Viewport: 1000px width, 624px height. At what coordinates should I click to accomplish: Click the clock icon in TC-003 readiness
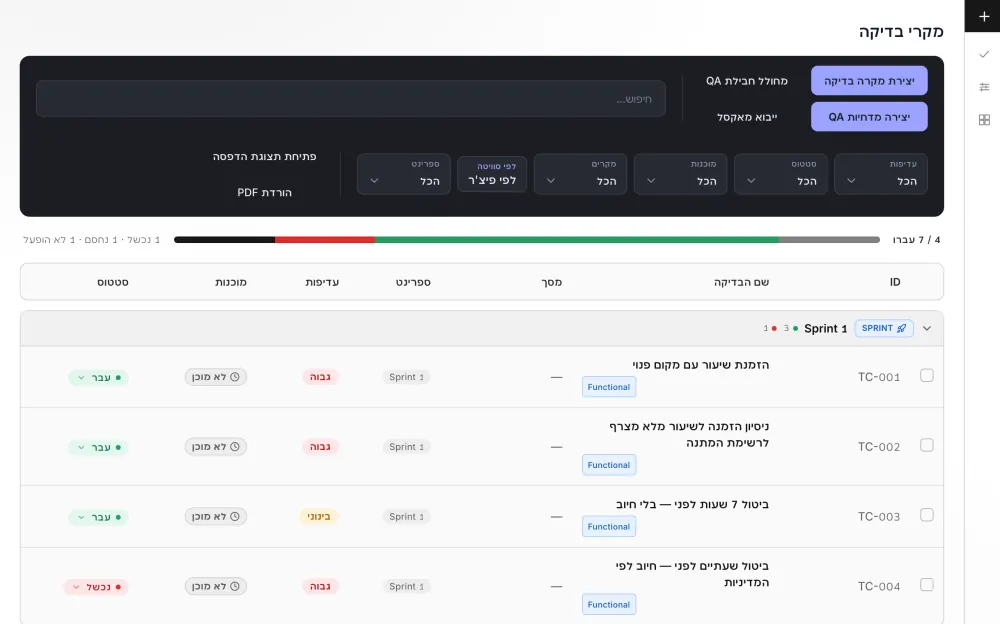(235, 516)
